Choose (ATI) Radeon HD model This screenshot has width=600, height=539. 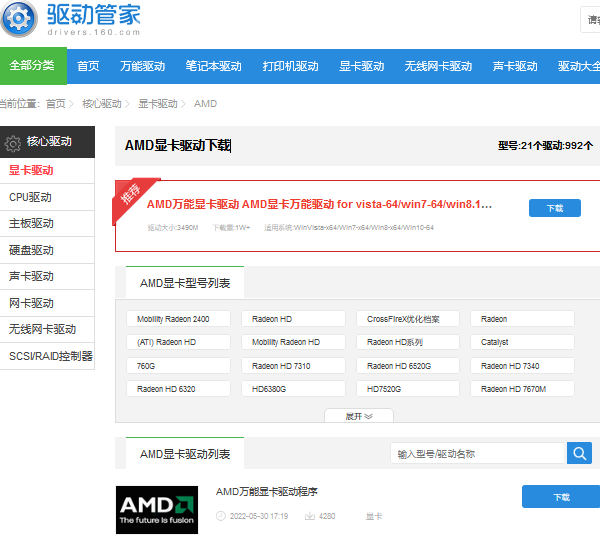(x=178, y=342)
